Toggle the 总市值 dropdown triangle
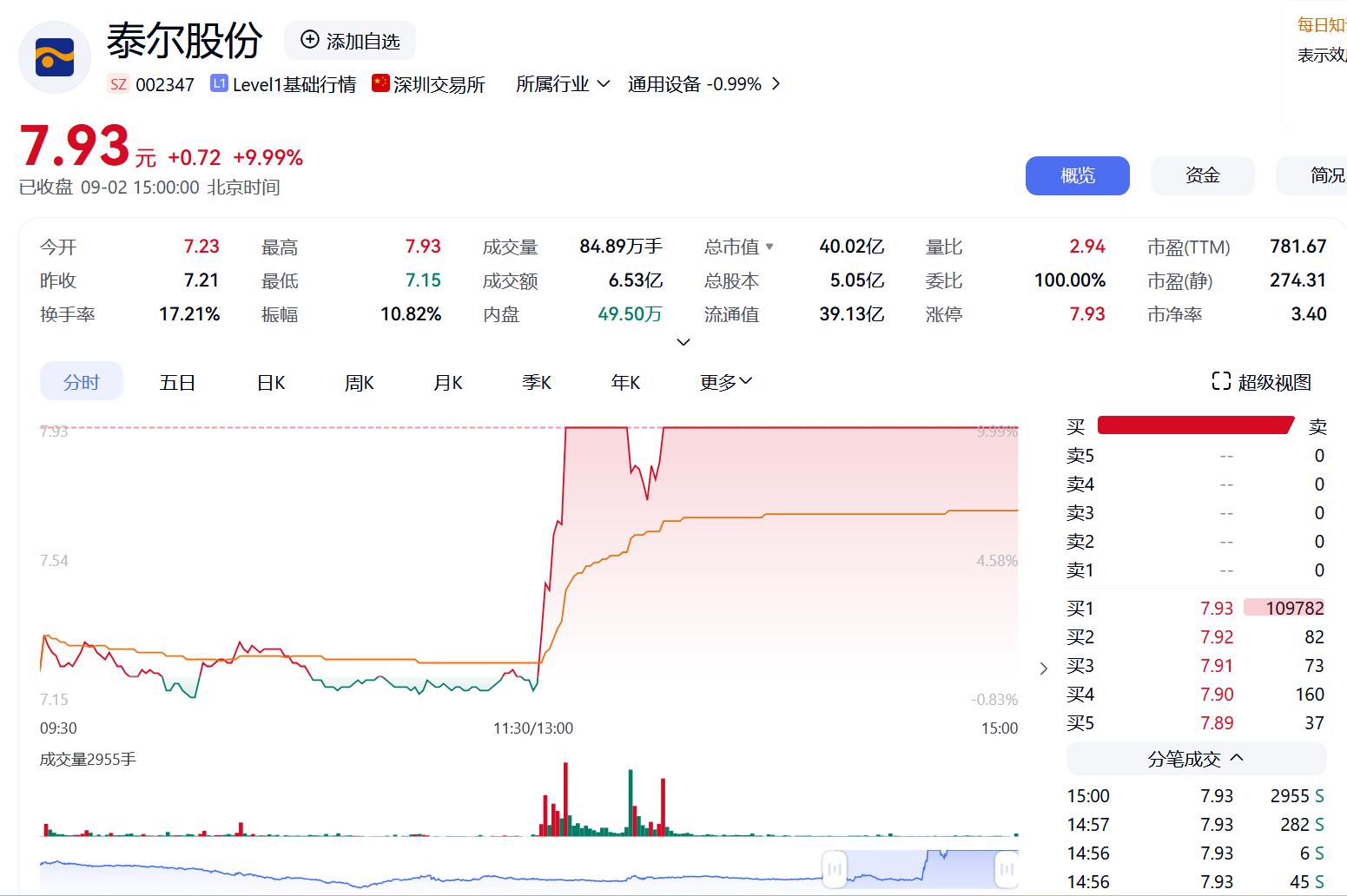1347x896 pixels. coord(769,247)
